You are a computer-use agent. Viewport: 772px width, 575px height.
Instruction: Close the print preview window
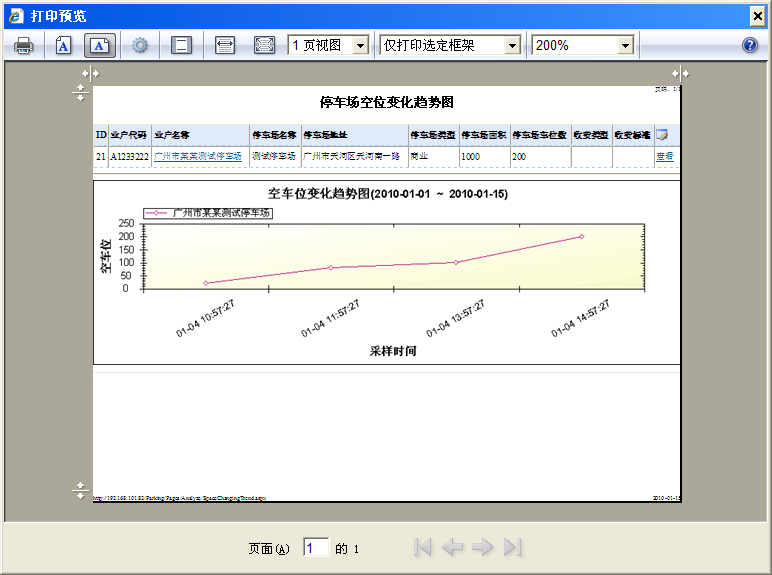757,16
